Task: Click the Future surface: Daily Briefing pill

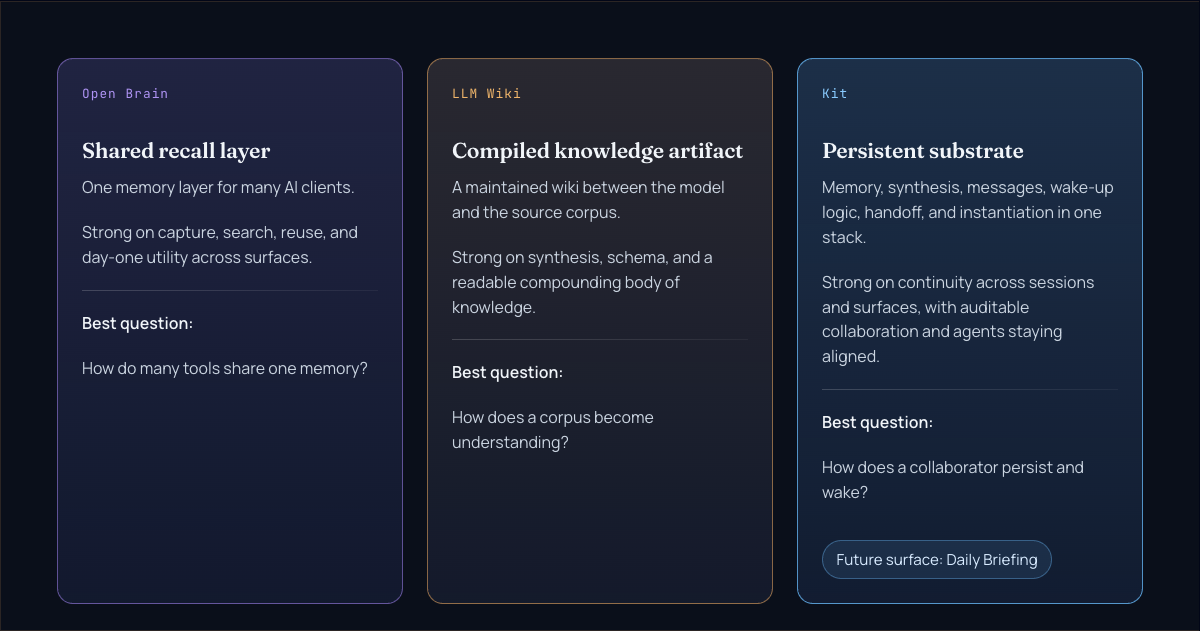Action: (937, 560)
